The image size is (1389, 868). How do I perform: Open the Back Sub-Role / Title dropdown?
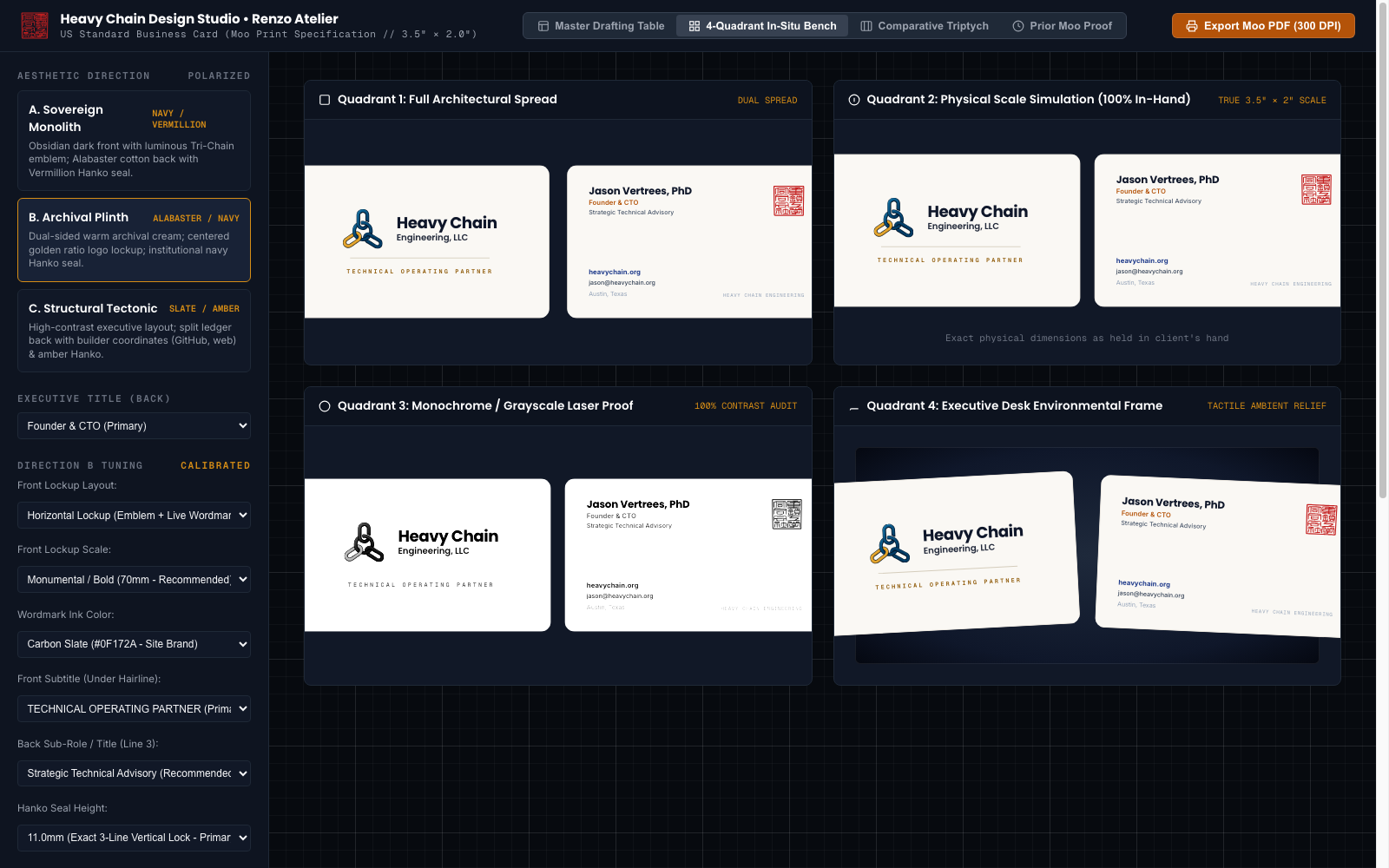134,773
